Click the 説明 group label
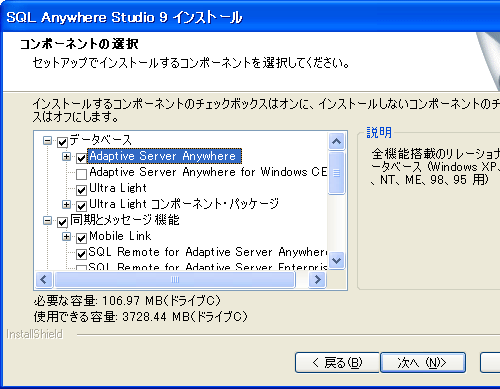500x389 pixels. coord(379,132)
